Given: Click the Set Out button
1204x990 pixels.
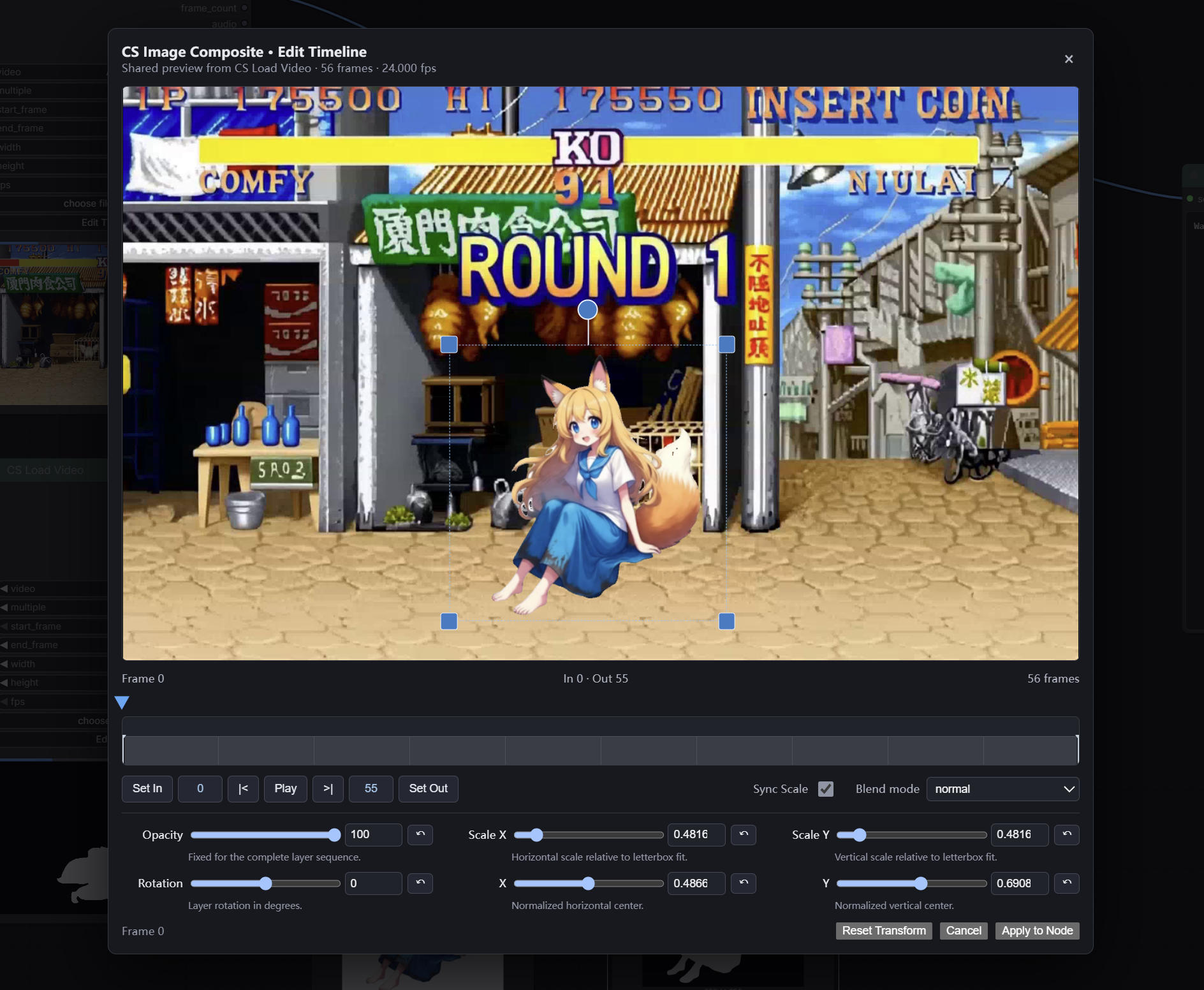Looking at the screenshot, I should click(429, 788).
